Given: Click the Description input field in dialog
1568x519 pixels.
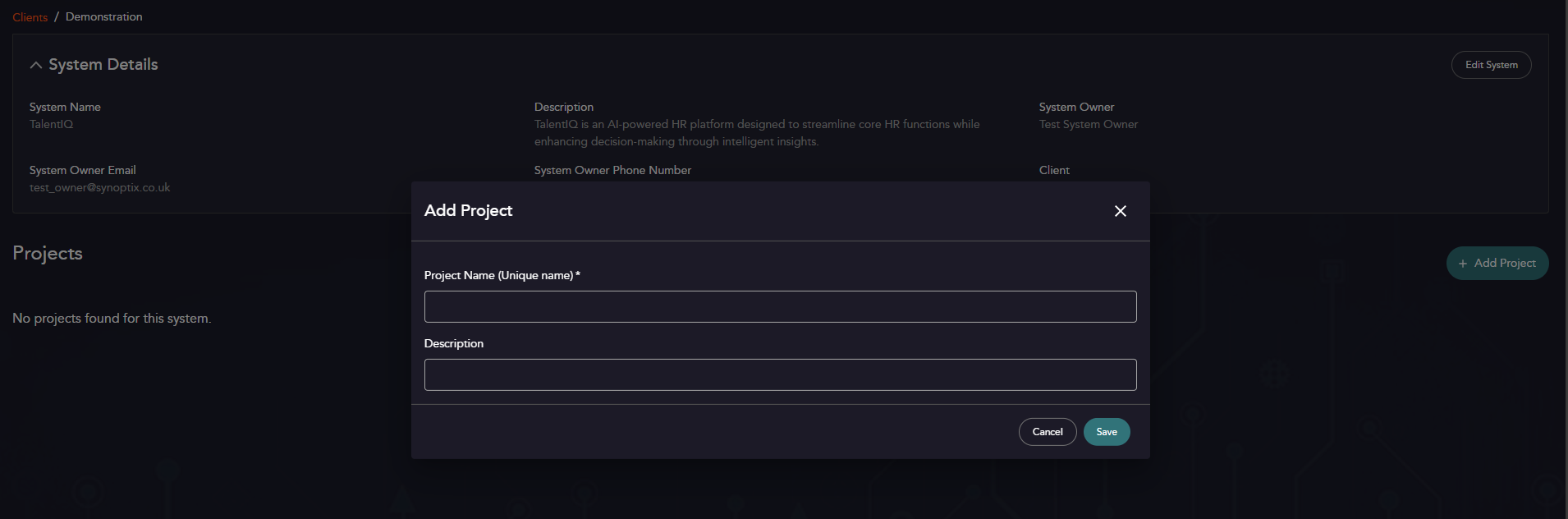Looking at the screenshot, I should pos(780,374).
